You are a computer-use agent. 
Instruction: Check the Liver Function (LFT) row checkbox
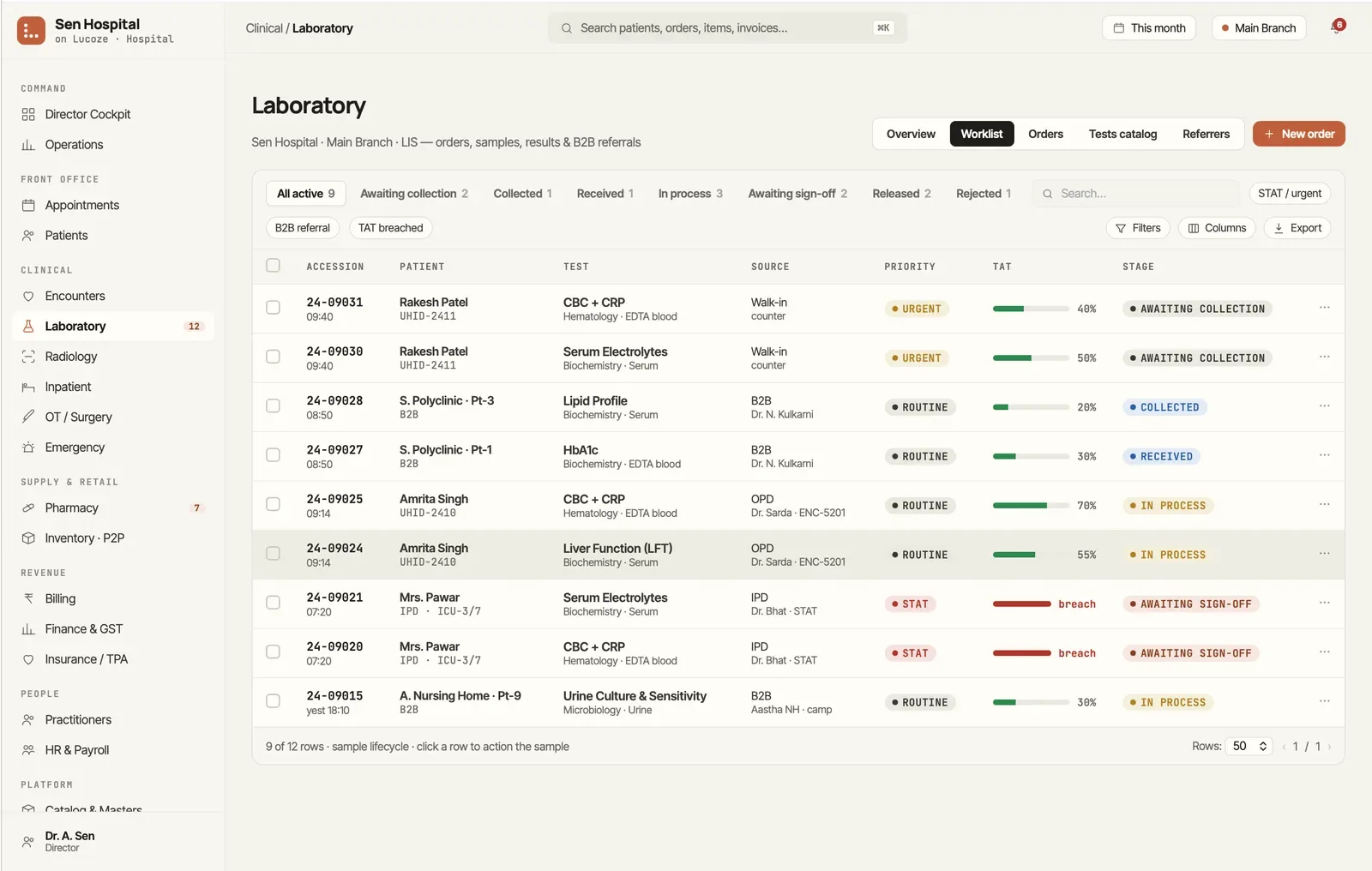(x=273, y=554)
